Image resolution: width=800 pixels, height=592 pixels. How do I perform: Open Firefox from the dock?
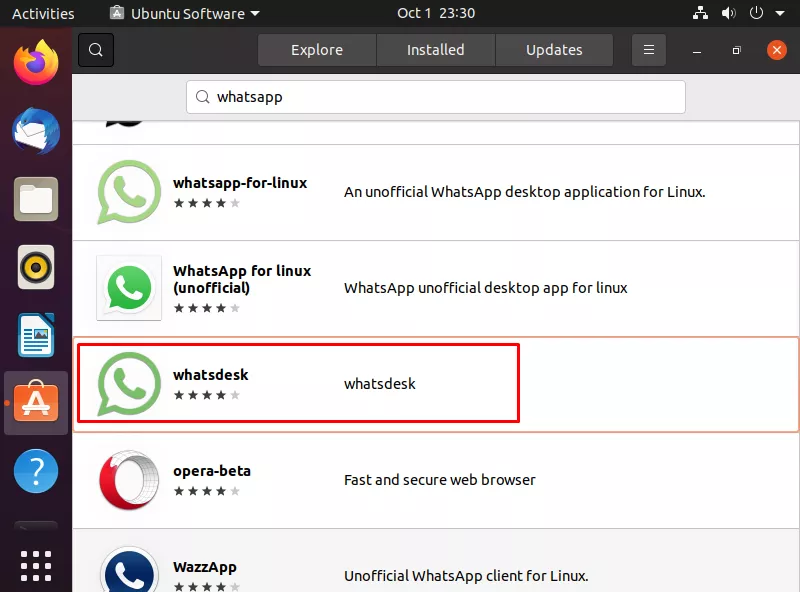pyautogui.click(x=36, y=63)
